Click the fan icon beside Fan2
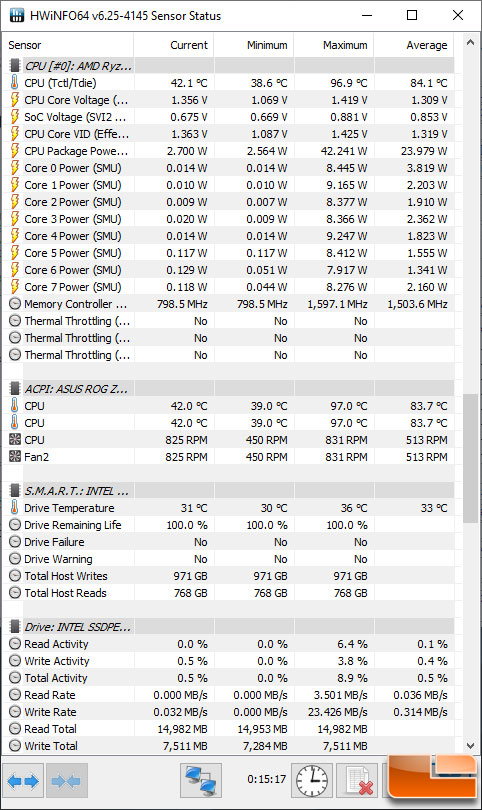 [15, 457]
